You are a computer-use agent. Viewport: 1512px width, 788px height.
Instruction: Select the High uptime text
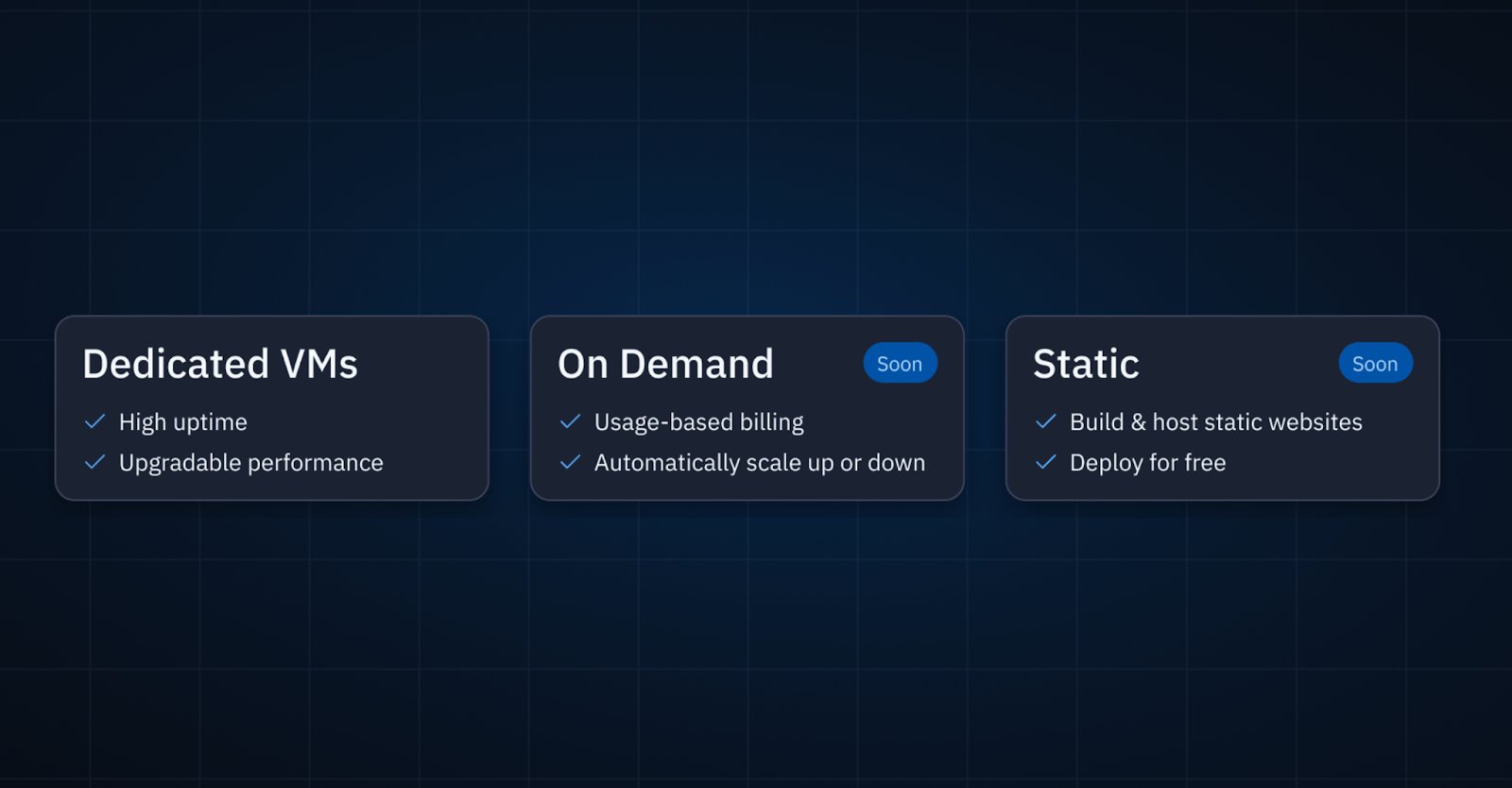coord(183,422)
